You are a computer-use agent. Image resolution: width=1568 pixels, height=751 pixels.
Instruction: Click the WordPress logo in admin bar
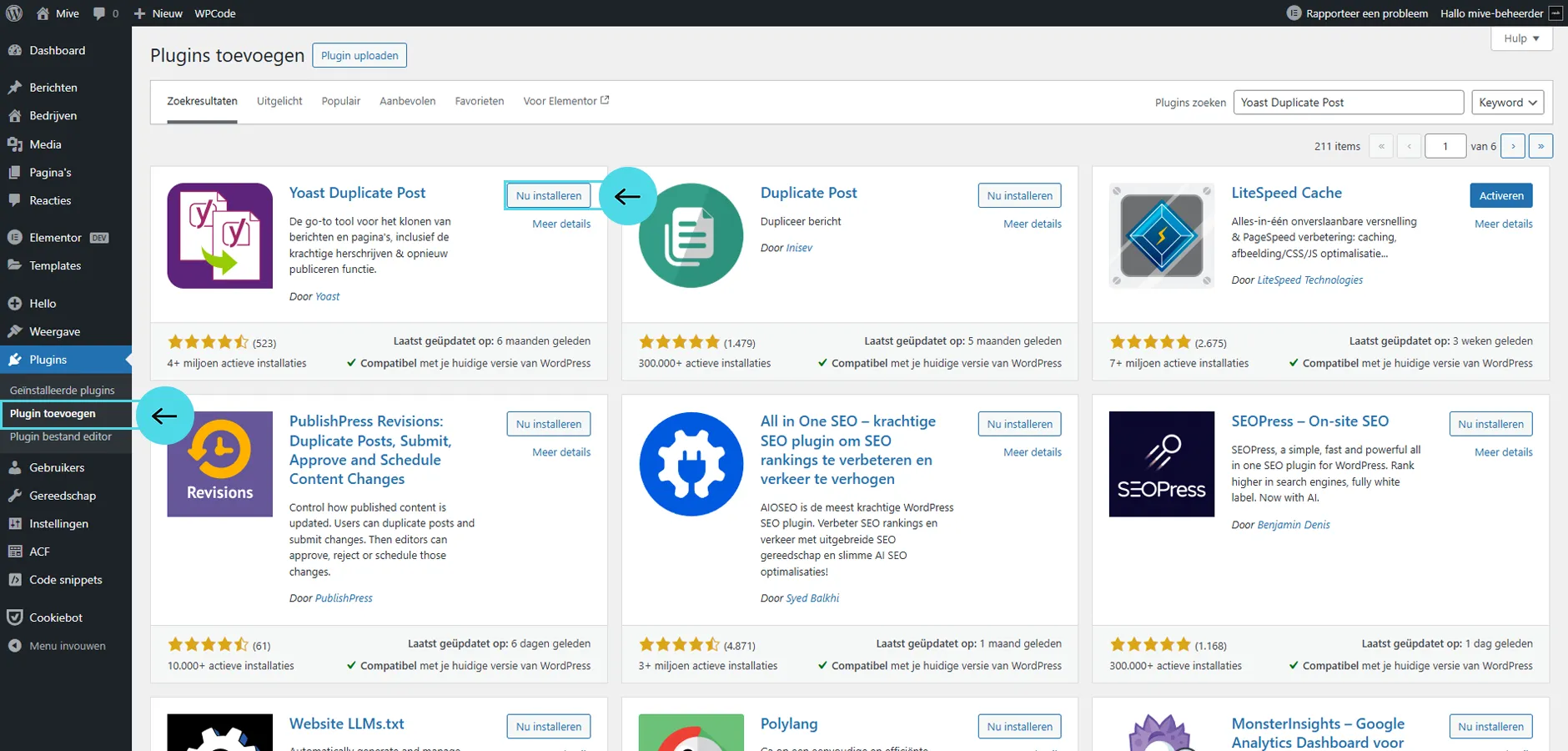[14, 13]
